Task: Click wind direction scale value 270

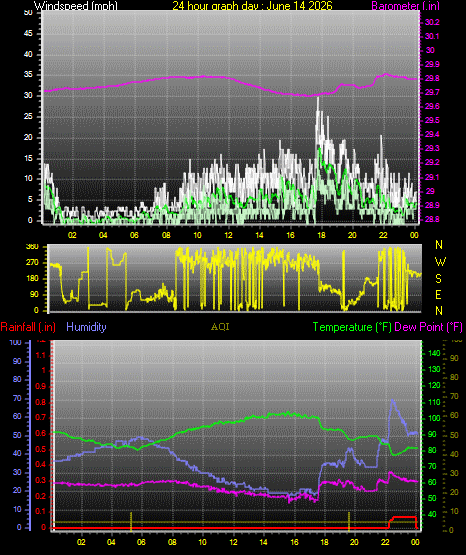Action: tap(32, 263)
